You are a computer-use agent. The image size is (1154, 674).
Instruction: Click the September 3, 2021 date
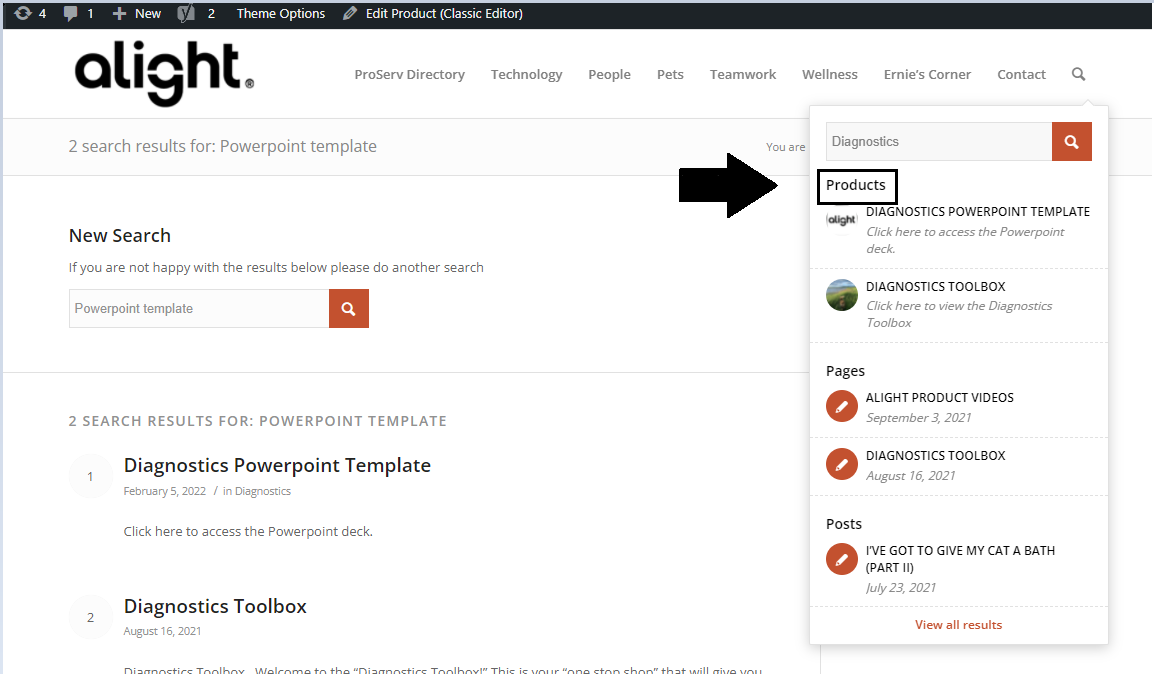tap(918, 418)
